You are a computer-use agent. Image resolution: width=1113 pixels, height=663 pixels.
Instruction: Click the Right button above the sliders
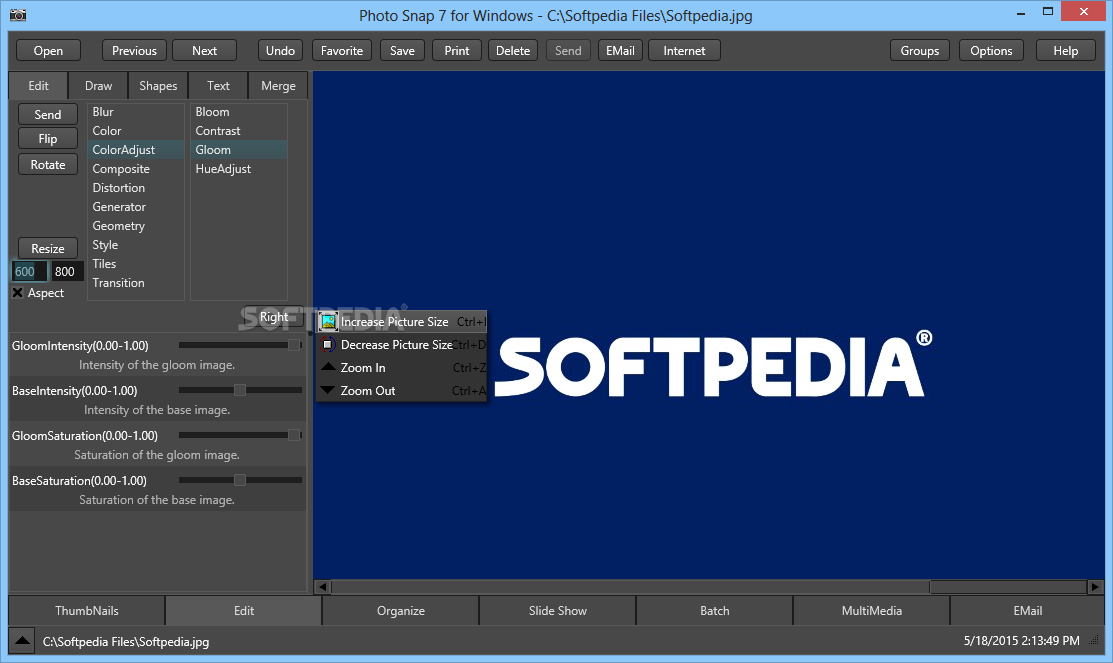(x=274, y=317)
